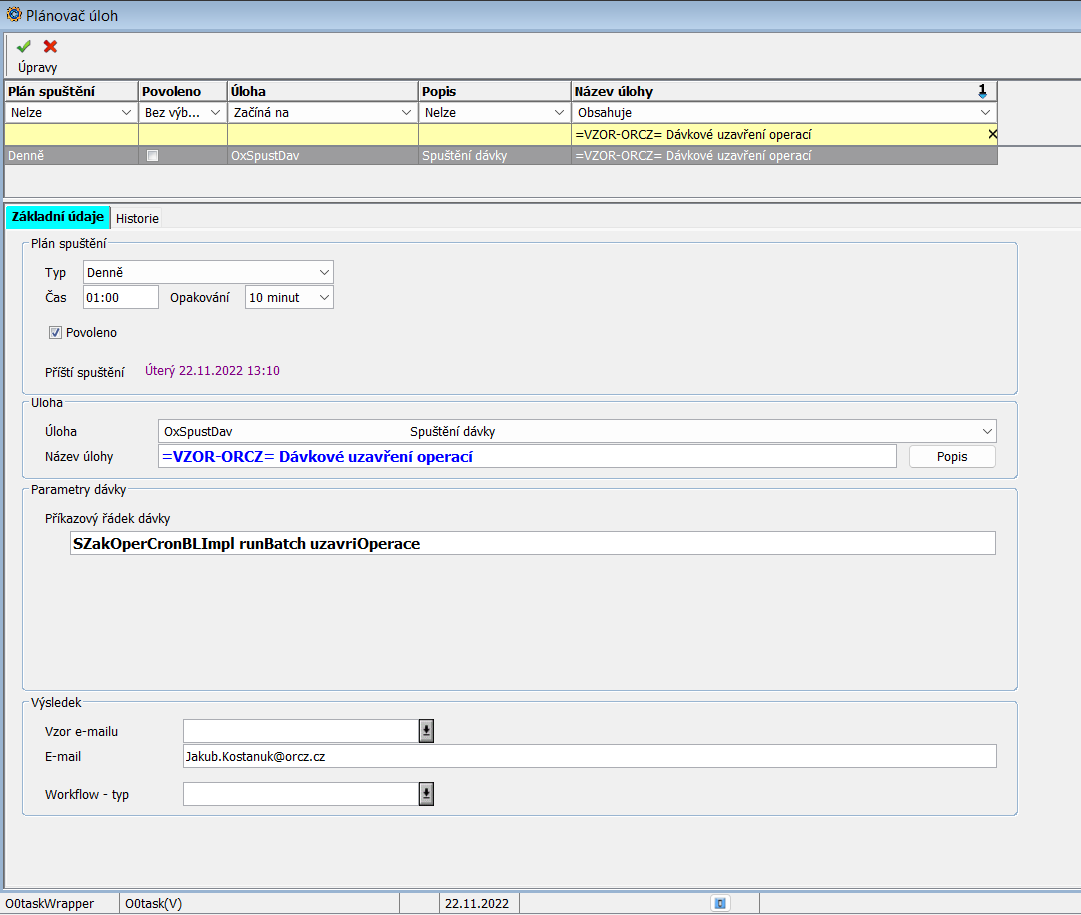Viewport: 1081px width, 915px height.
Task: Open the Opakování dropdown showing 10 minut
Action: (322, 297)
